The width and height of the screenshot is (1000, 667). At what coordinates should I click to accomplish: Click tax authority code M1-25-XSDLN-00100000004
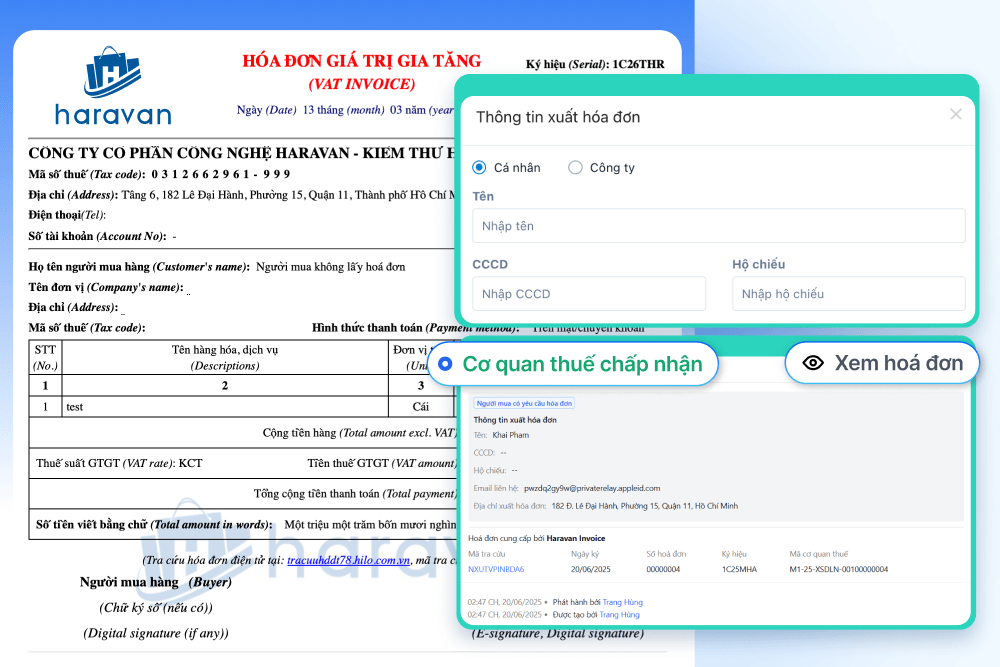(839, 569)
